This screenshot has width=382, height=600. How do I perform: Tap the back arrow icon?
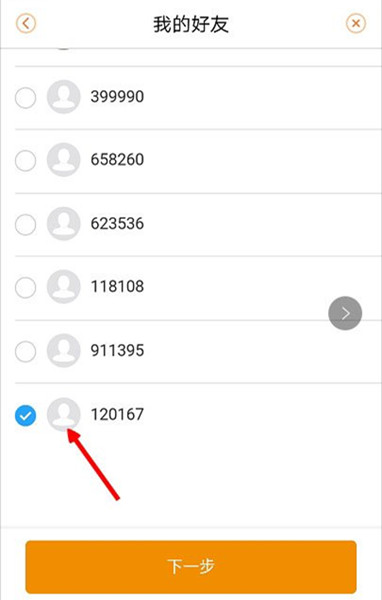pos(26,24)
